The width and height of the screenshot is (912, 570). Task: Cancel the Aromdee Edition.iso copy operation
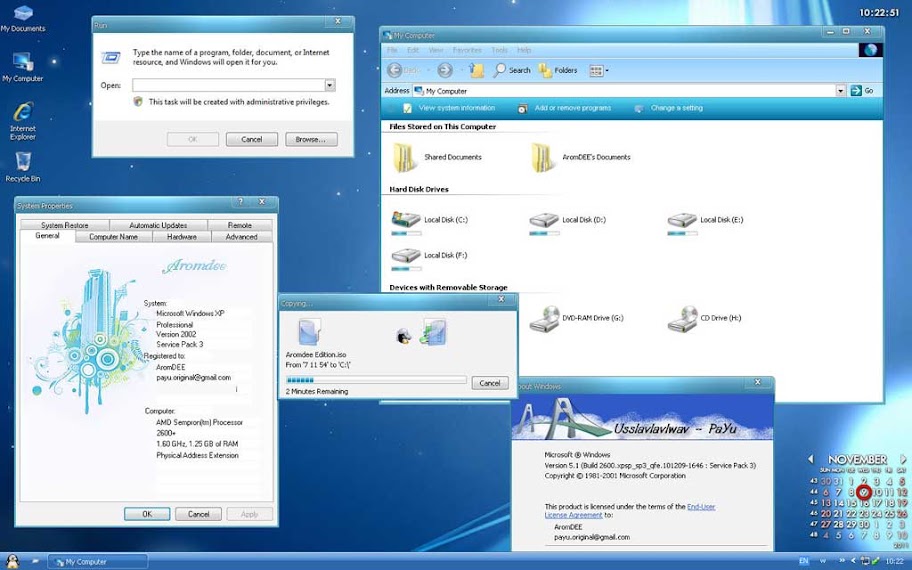(x=490, y=383)
